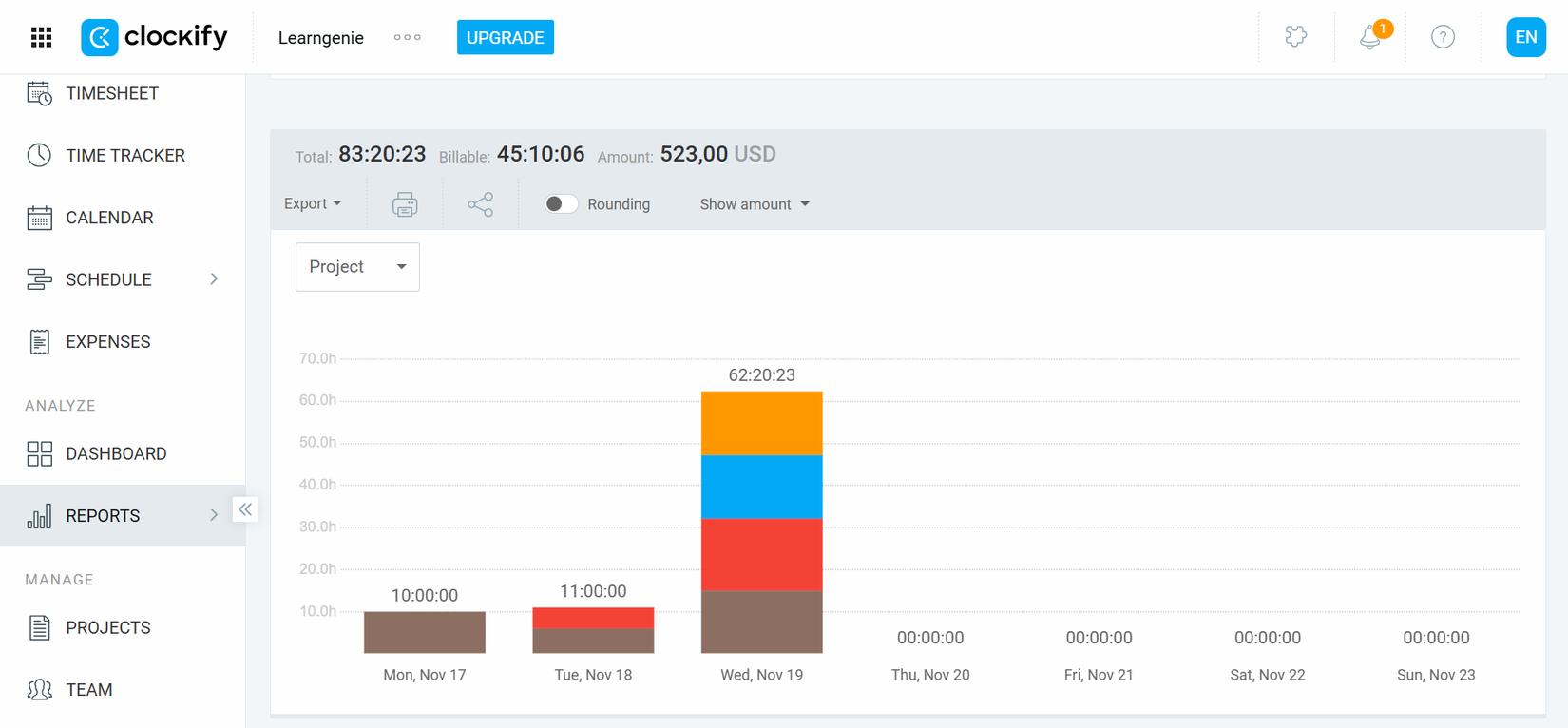The width and height of the screenshot is (1568, 728).
Task: Open the EN user profile avatar
Action: pyautogui.click(x=1525, y=37)
